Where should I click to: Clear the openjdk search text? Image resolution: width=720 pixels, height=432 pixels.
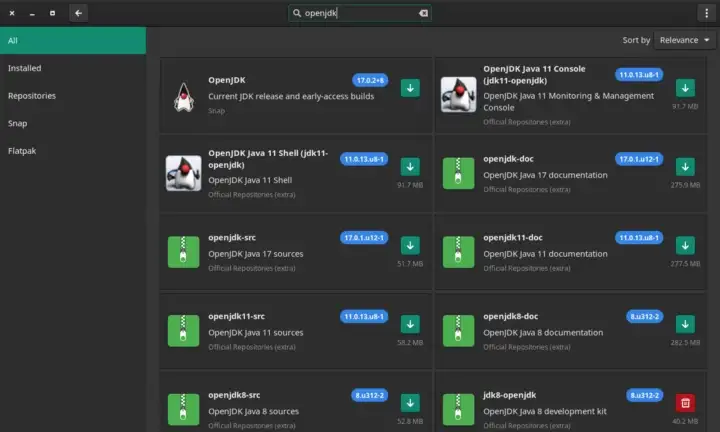tap(423, 13)
